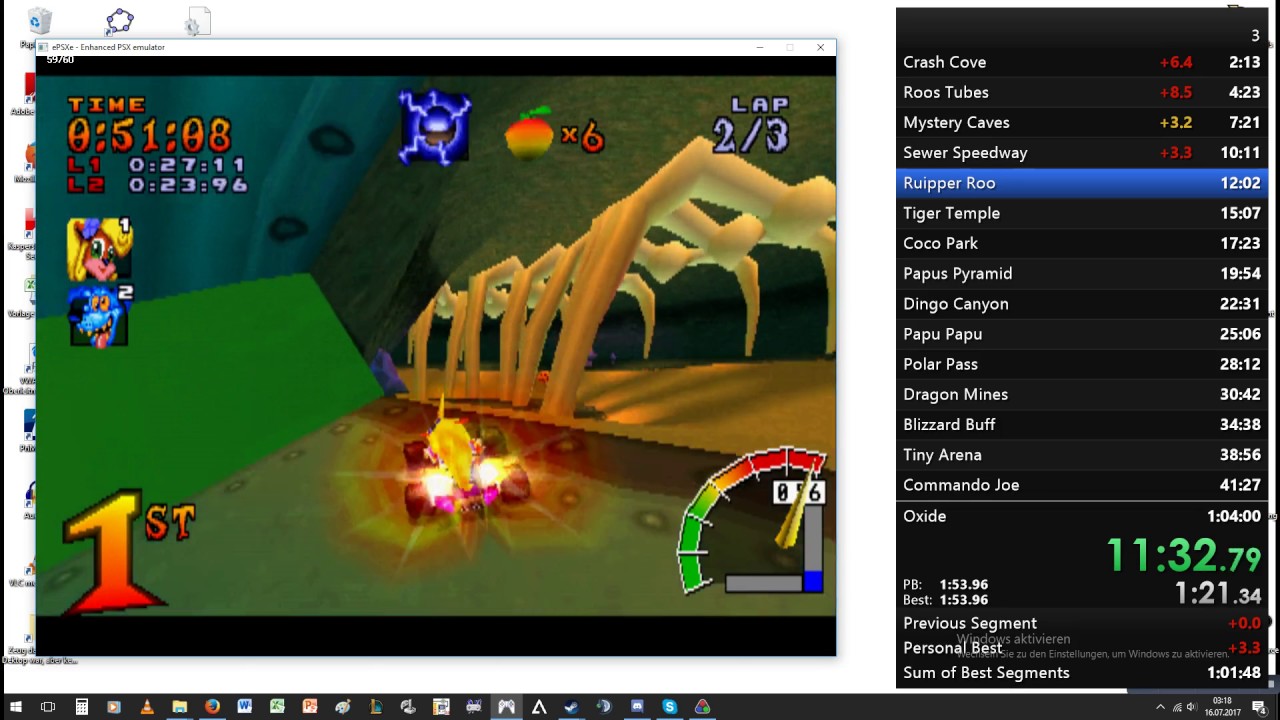Click the green main timer 11:32.79

coord(1183,555)
